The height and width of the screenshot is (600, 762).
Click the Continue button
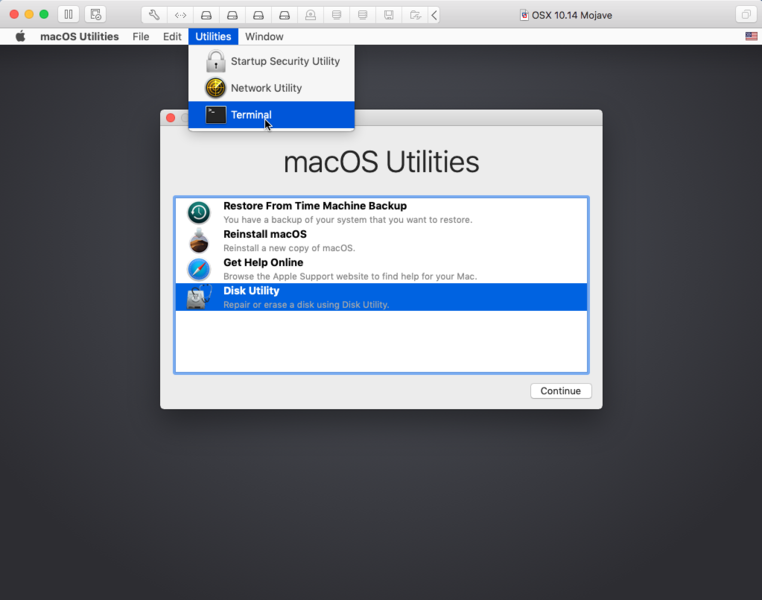tap(561, 391)
